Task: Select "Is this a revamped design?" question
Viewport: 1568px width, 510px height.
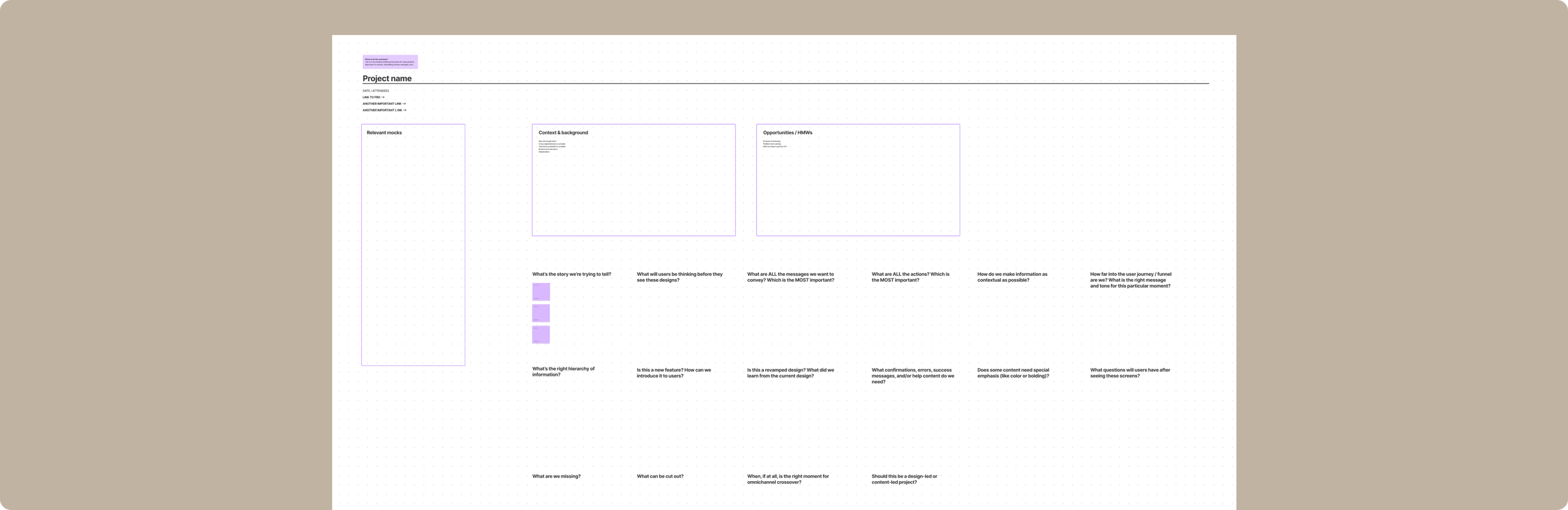Action: tap(791, 373)
